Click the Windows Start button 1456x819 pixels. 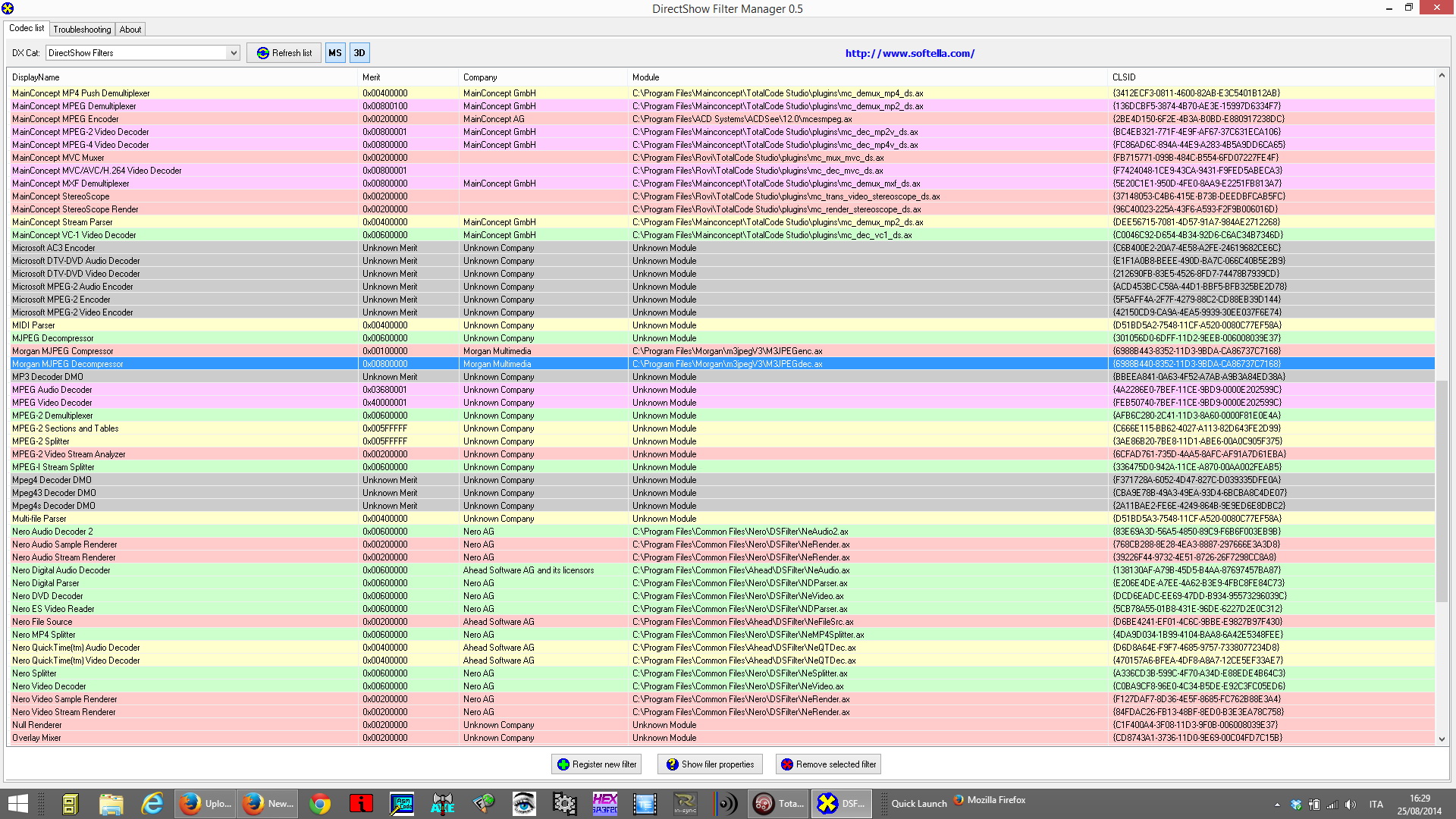[17, 804]
